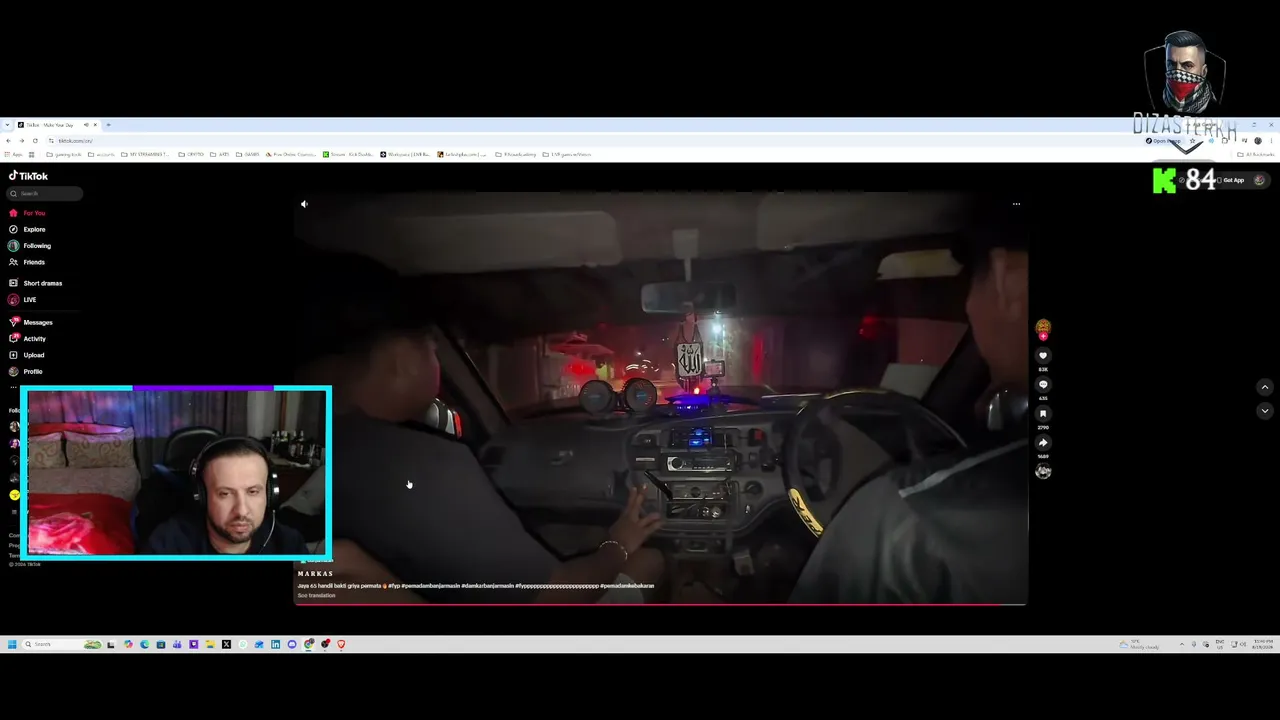Image resolution: width=1280 pixels, height=720 pixels.
Task: Open the For You feed
Action: 27,213
